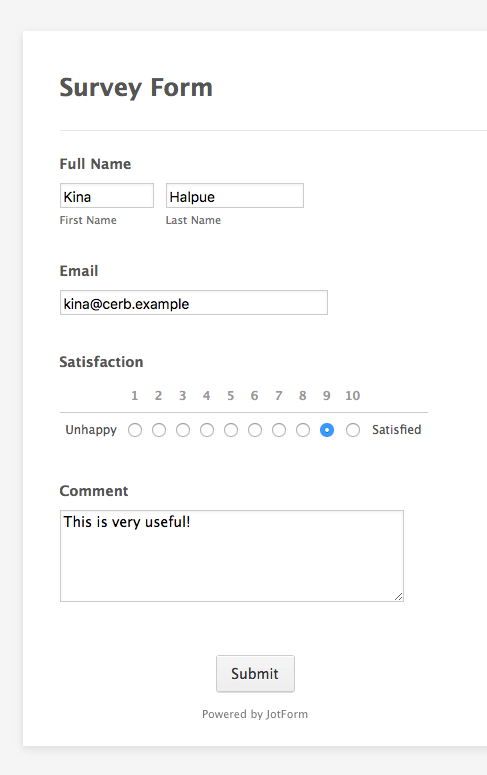The width and height of the screenshot is (487, 775).
Task: Select satisfaction rating 8 radio button
Action: 303,430
